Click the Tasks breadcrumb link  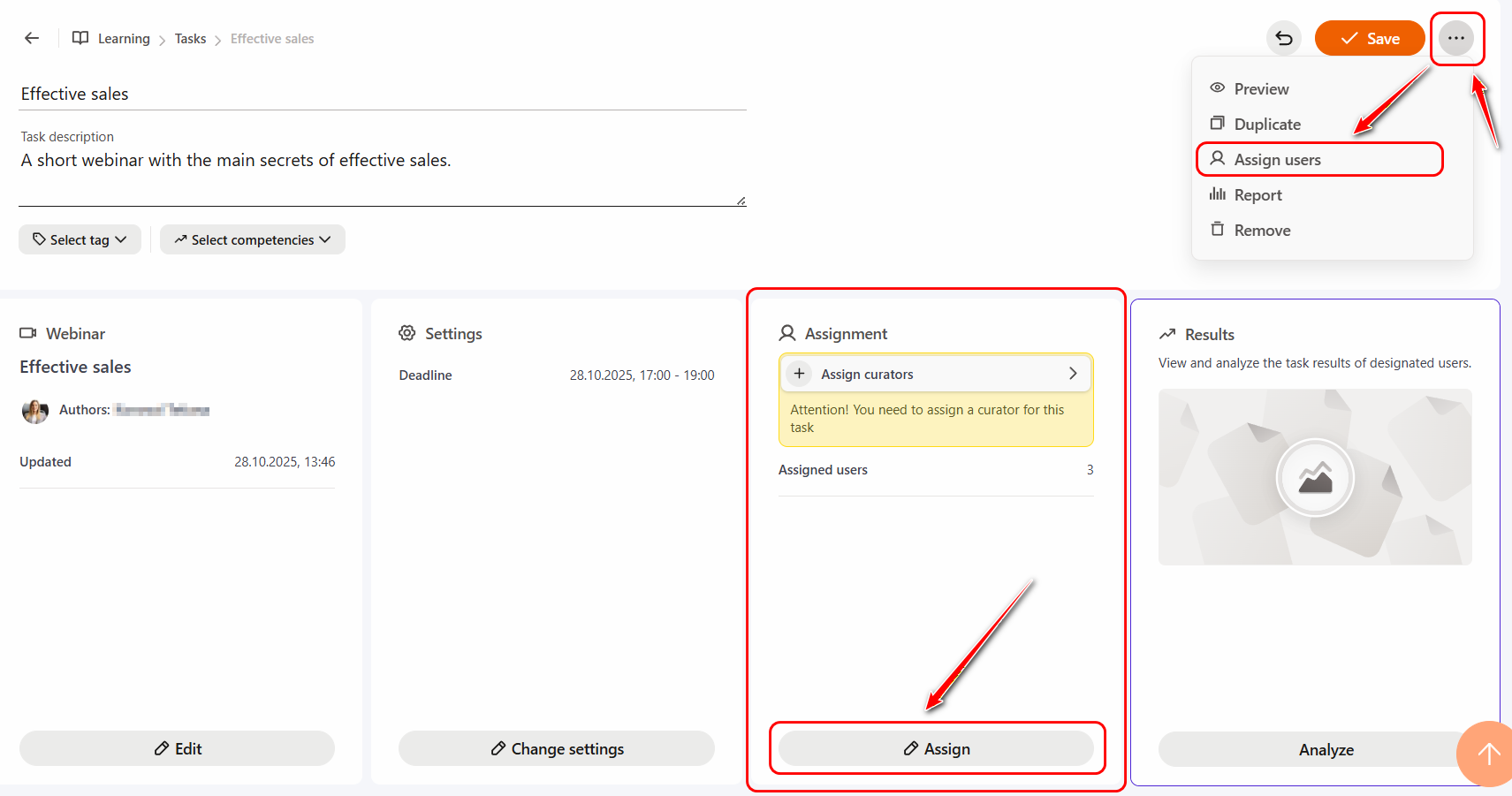190,39
